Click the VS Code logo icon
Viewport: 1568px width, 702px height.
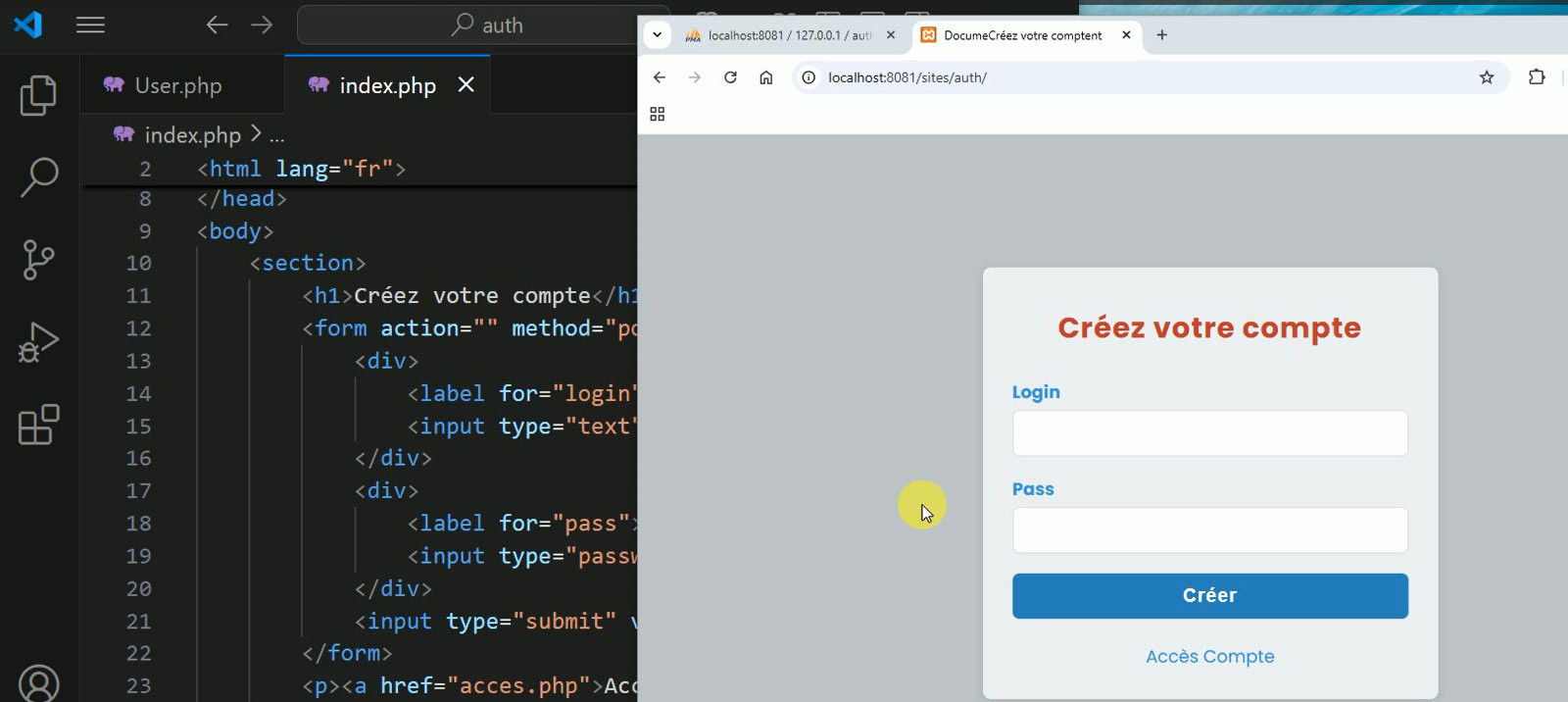coord(28,25)
